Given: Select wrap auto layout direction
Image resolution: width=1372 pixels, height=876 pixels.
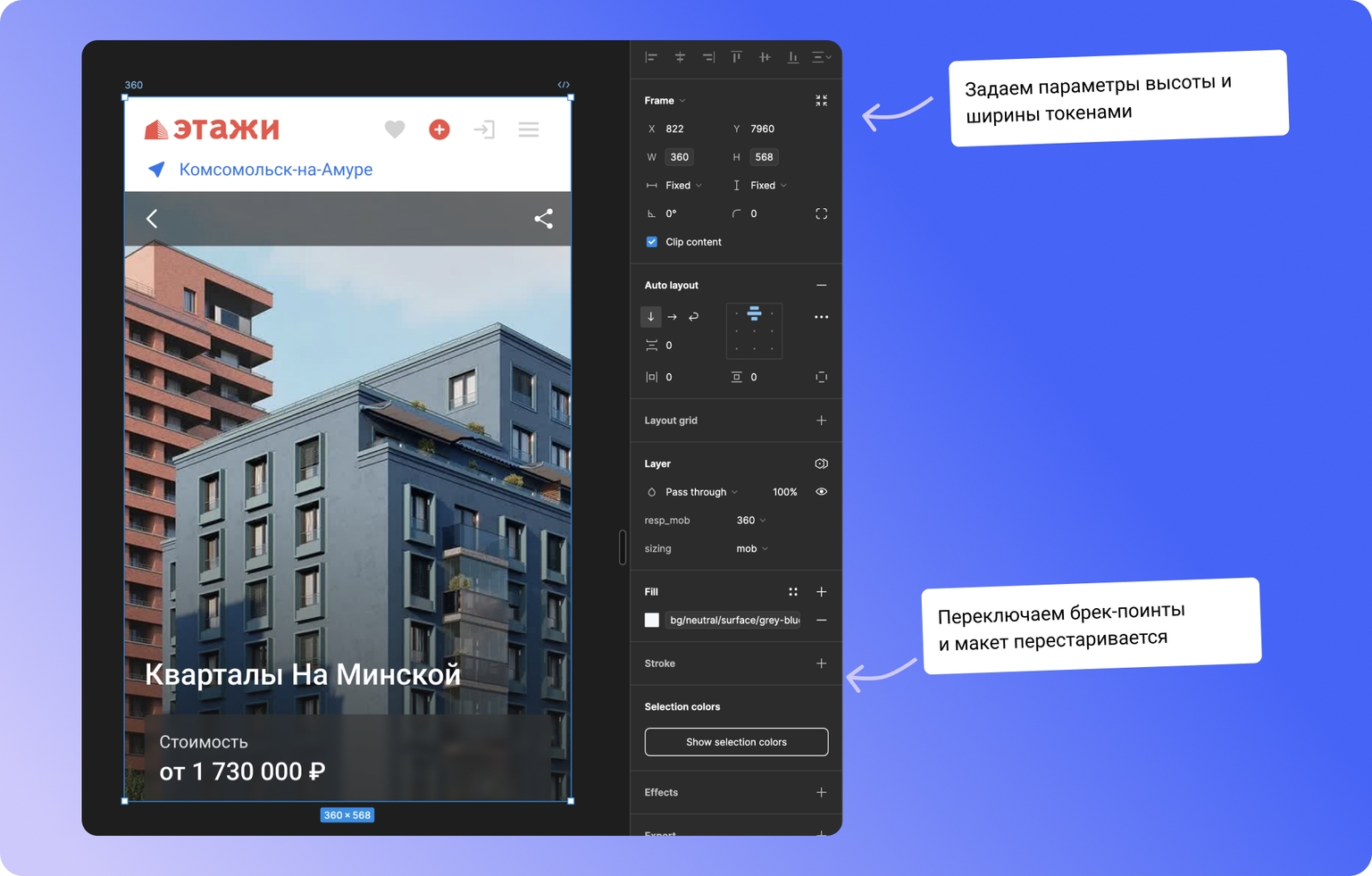Looking at the screenshot, I should tap(694, 316).
